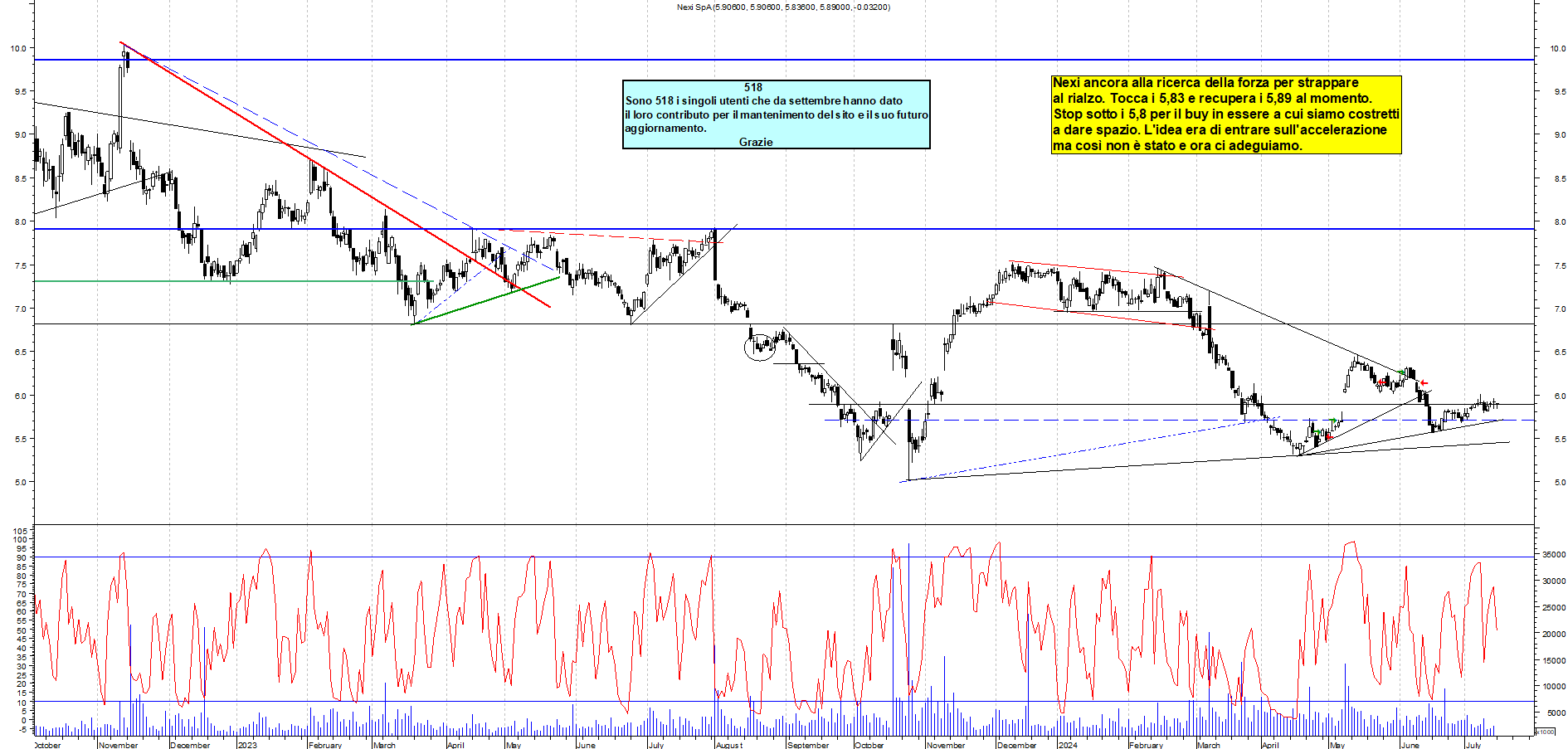
Task: Click the March label after 2024
Action: [1209, 745]
